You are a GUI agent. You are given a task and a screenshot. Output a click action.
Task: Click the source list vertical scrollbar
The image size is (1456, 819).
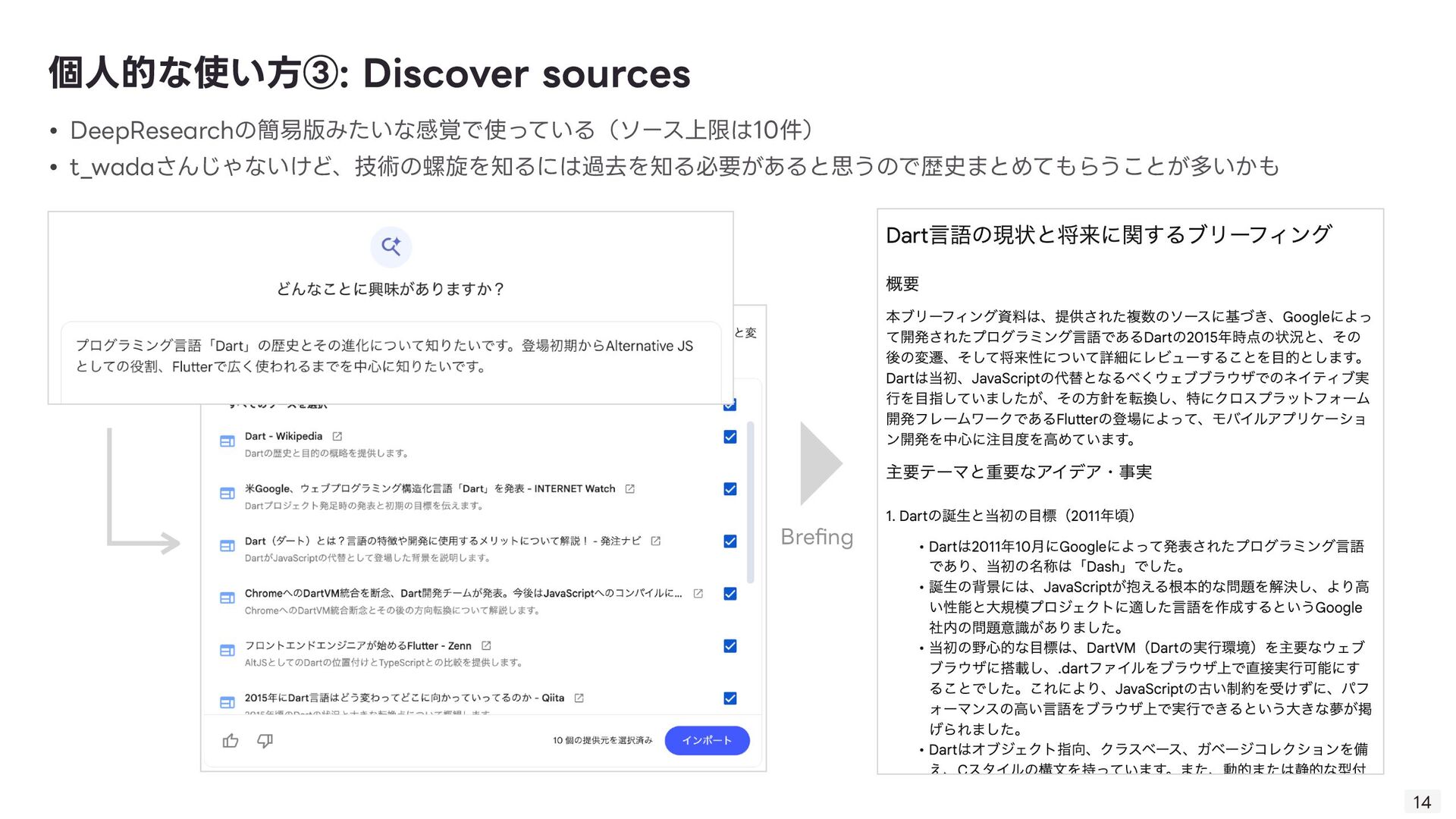(x=751, y=500)
